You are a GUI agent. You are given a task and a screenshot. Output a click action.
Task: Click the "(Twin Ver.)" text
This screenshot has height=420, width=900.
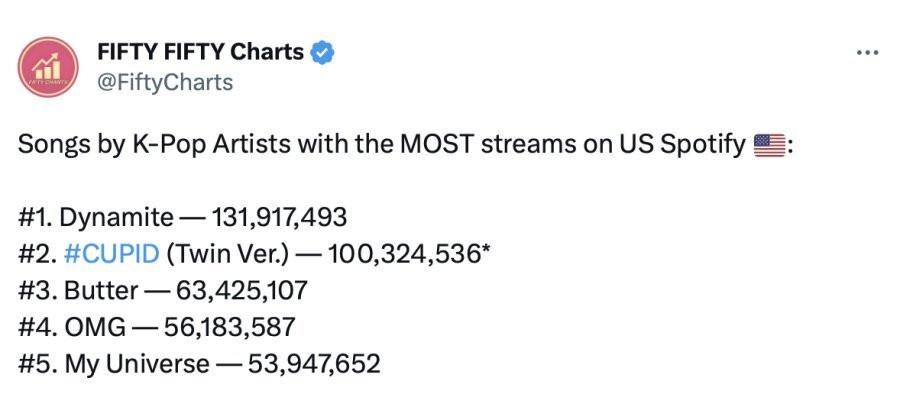click(228, 253)
